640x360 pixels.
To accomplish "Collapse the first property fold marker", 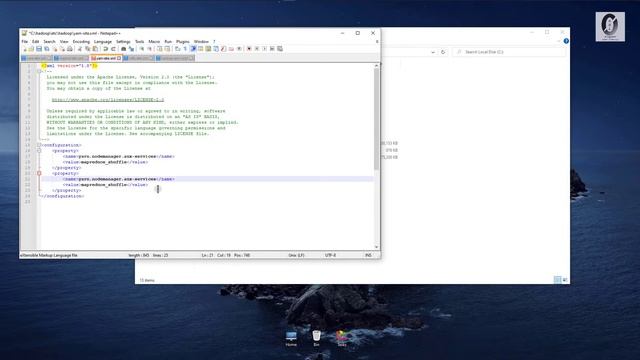I will (x=39, y=151).
